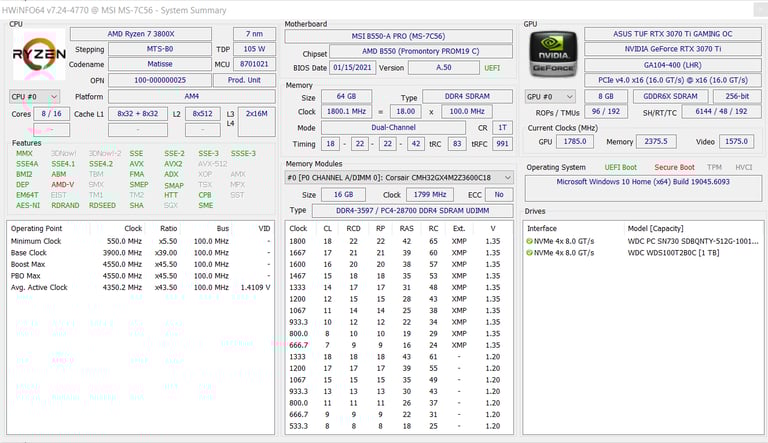The image size is (768, 443).
Task: Click the ASUS TUF RTX 3070 Ti field
Action: click(672, 34)
